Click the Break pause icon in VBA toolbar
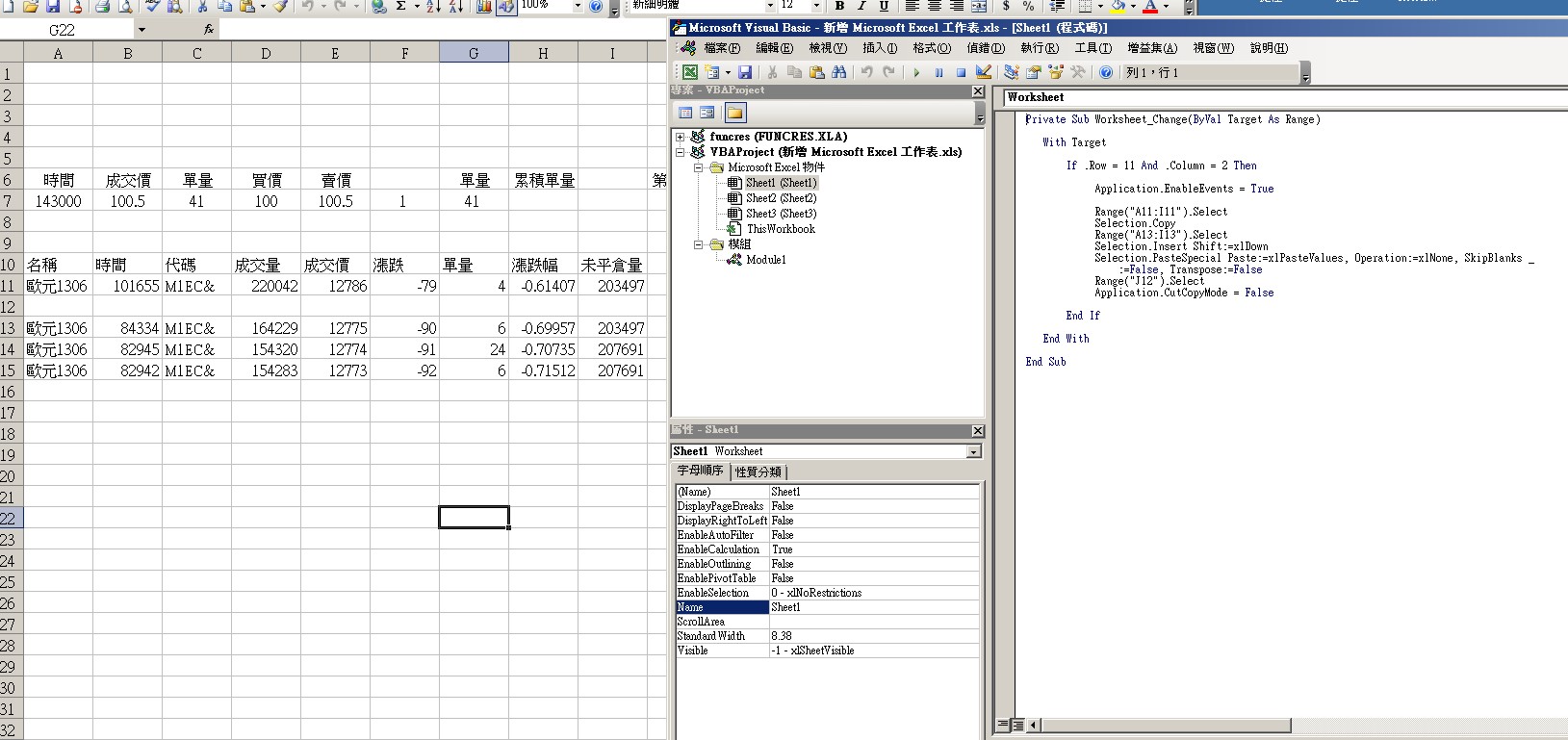The image size is (1568, 740). click(x=938, y=72)
